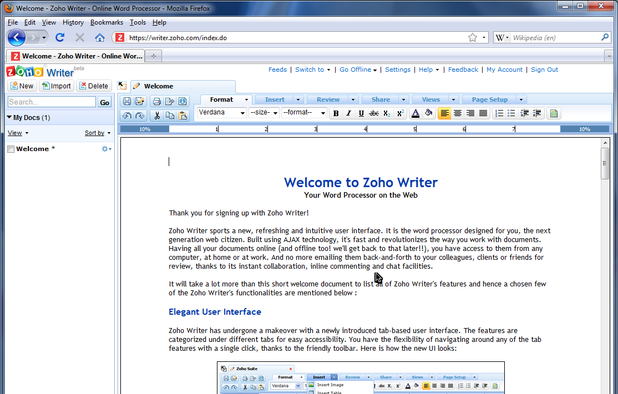Toggle bold formatting
Image resolution: width=618 pixels, height=394 pixels.
point(336,113)
